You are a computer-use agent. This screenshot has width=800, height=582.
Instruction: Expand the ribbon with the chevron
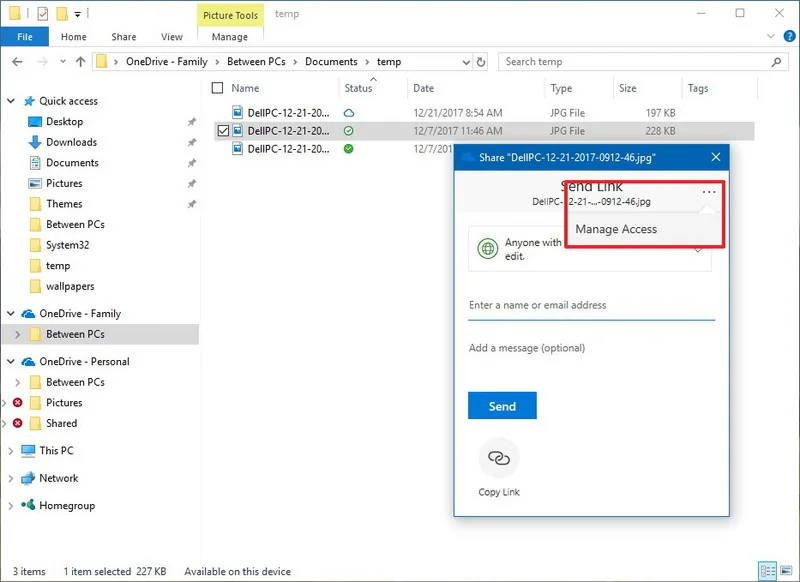tap(770, 36)
